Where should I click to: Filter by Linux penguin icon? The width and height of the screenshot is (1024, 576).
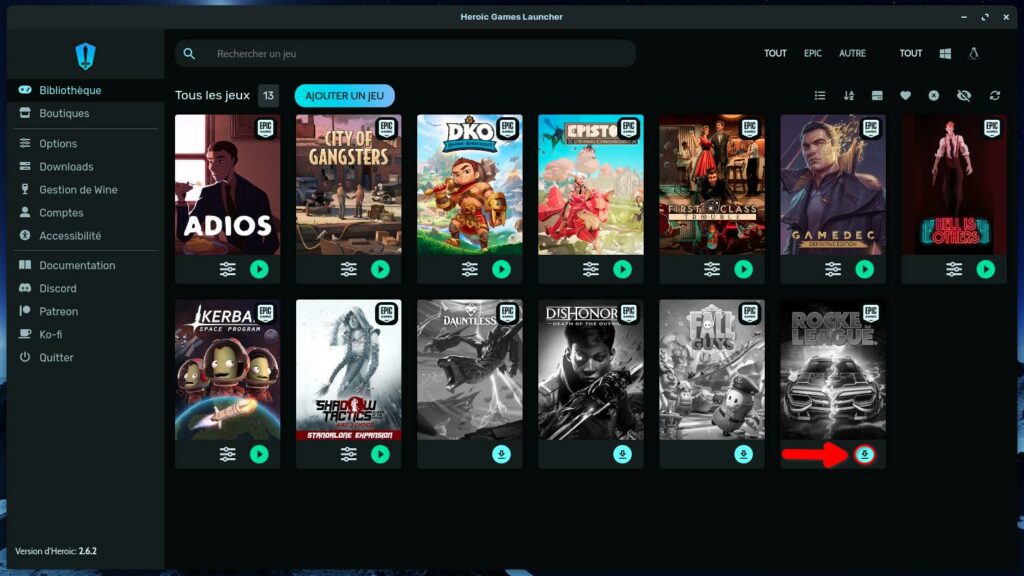click(x=973, y=53)
